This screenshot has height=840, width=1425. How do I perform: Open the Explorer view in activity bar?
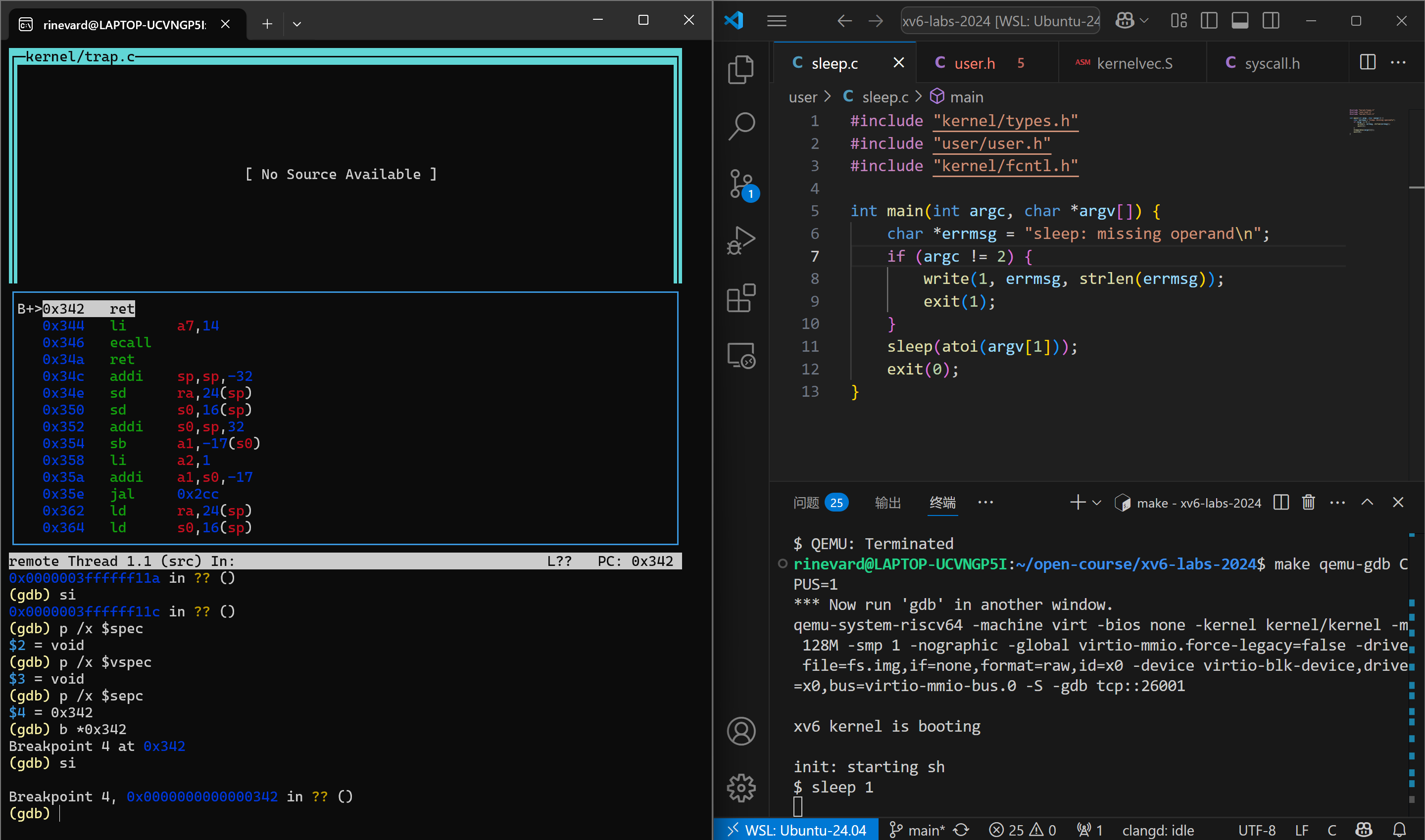[x=740, y=69]
